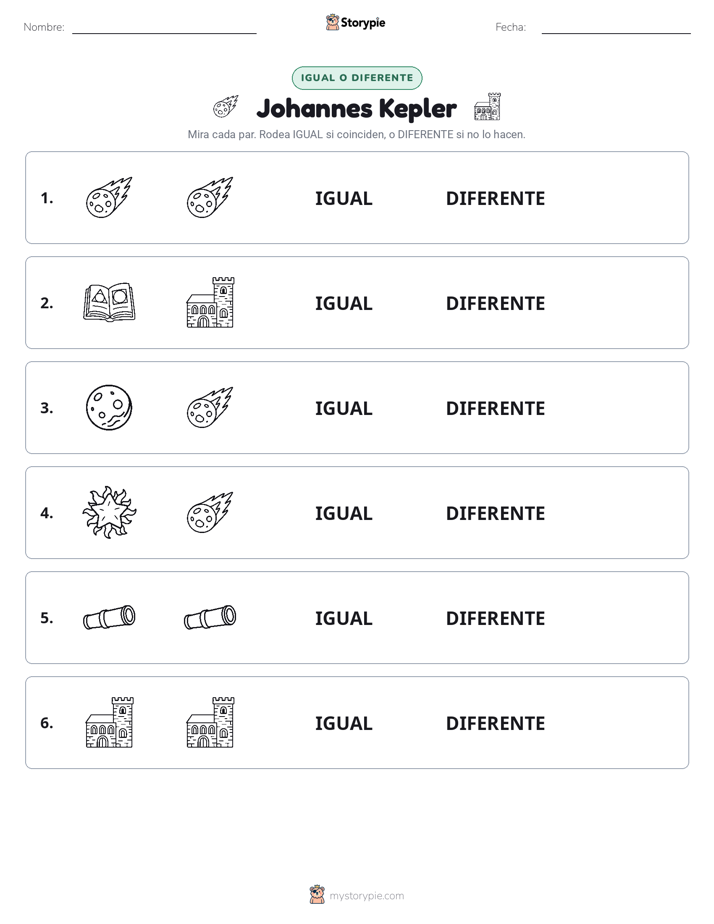Click the castle icon in row 2
Image resolution: width=714 pixels, height=924 pixels.
[x=210, y=302]
